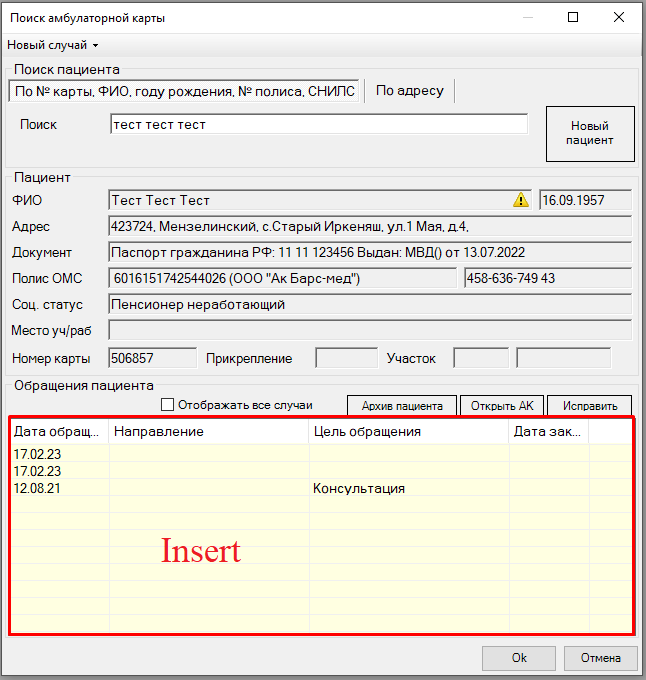Open Архив пациента
The height and width of the screenshot is (680, 646).
[402, 406]
